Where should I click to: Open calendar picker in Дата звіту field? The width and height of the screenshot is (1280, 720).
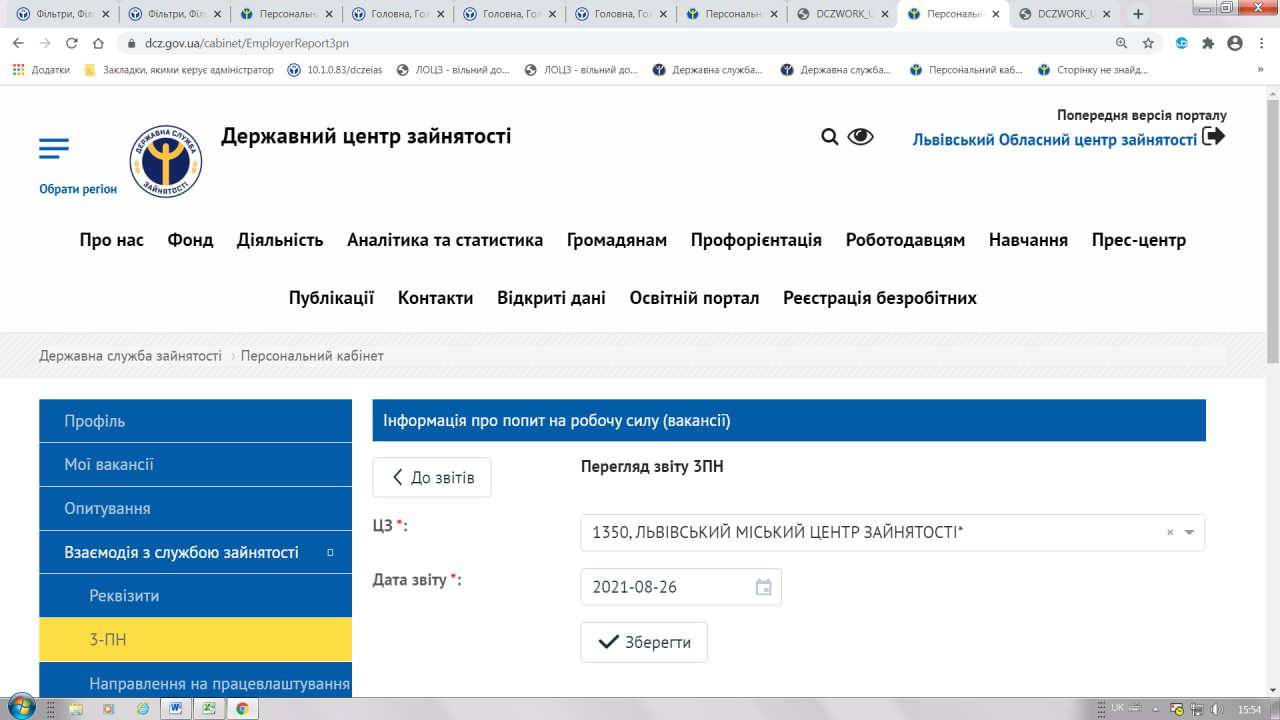pyautogui.click(x=763, y=587)
